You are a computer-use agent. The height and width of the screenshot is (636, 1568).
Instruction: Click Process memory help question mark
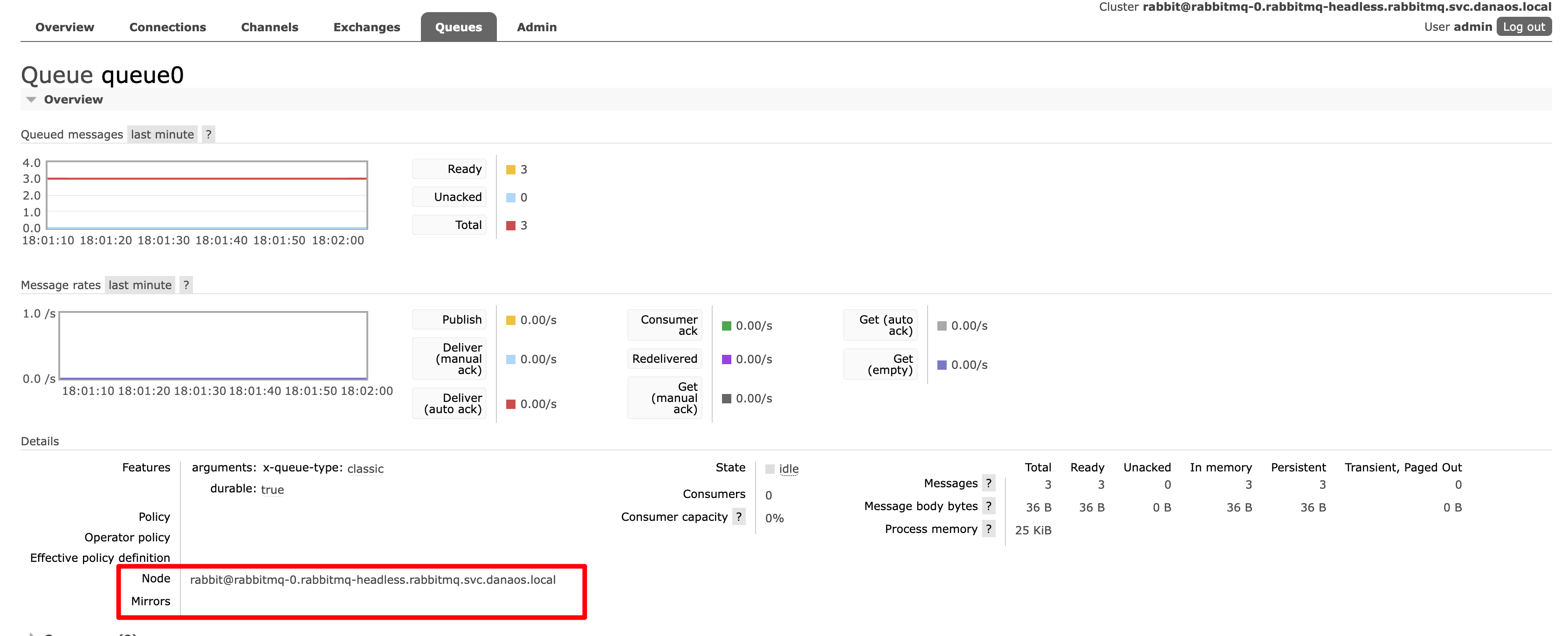point(988,529)
